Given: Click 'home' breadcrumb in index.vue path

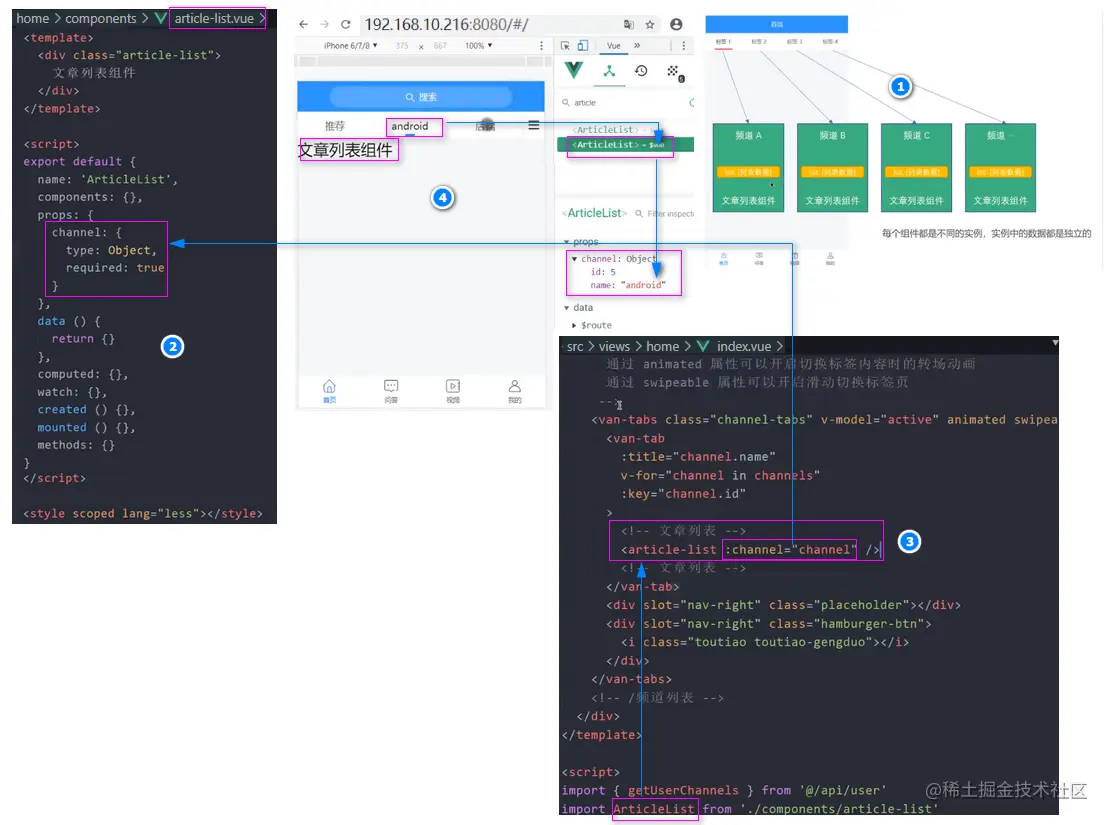Looking at the screenshot, I should pos(662,346).
